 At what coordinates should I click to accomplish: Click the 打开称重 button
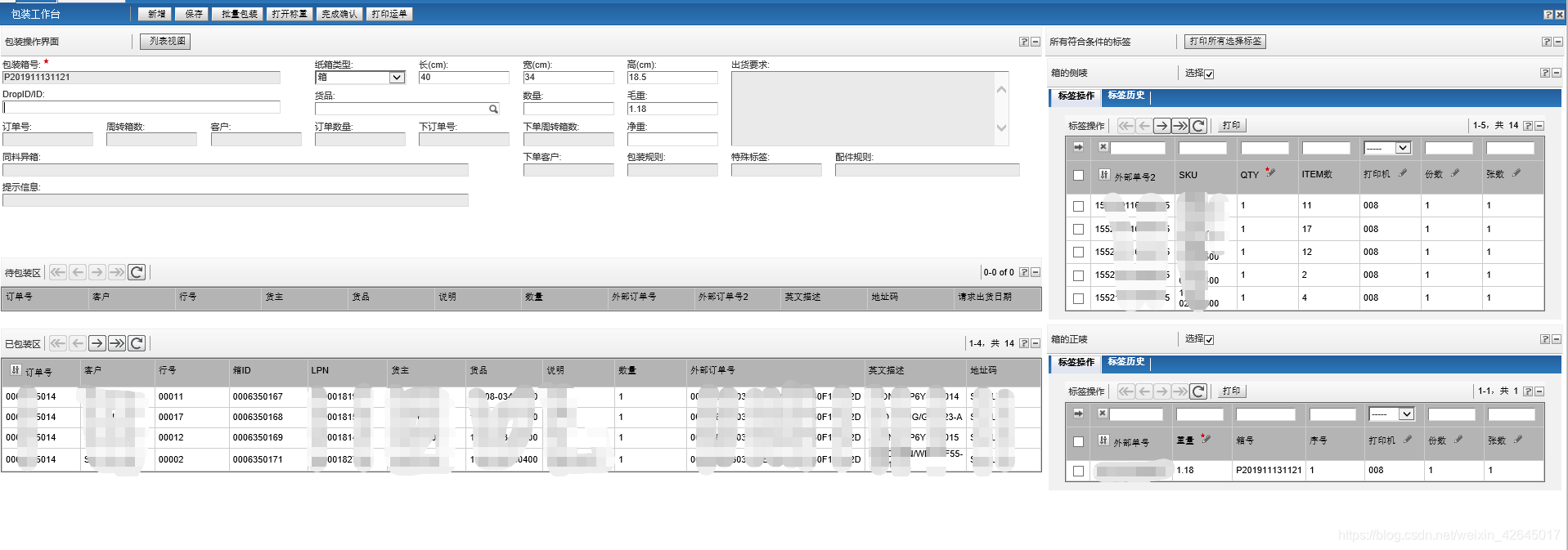[290, 14]
